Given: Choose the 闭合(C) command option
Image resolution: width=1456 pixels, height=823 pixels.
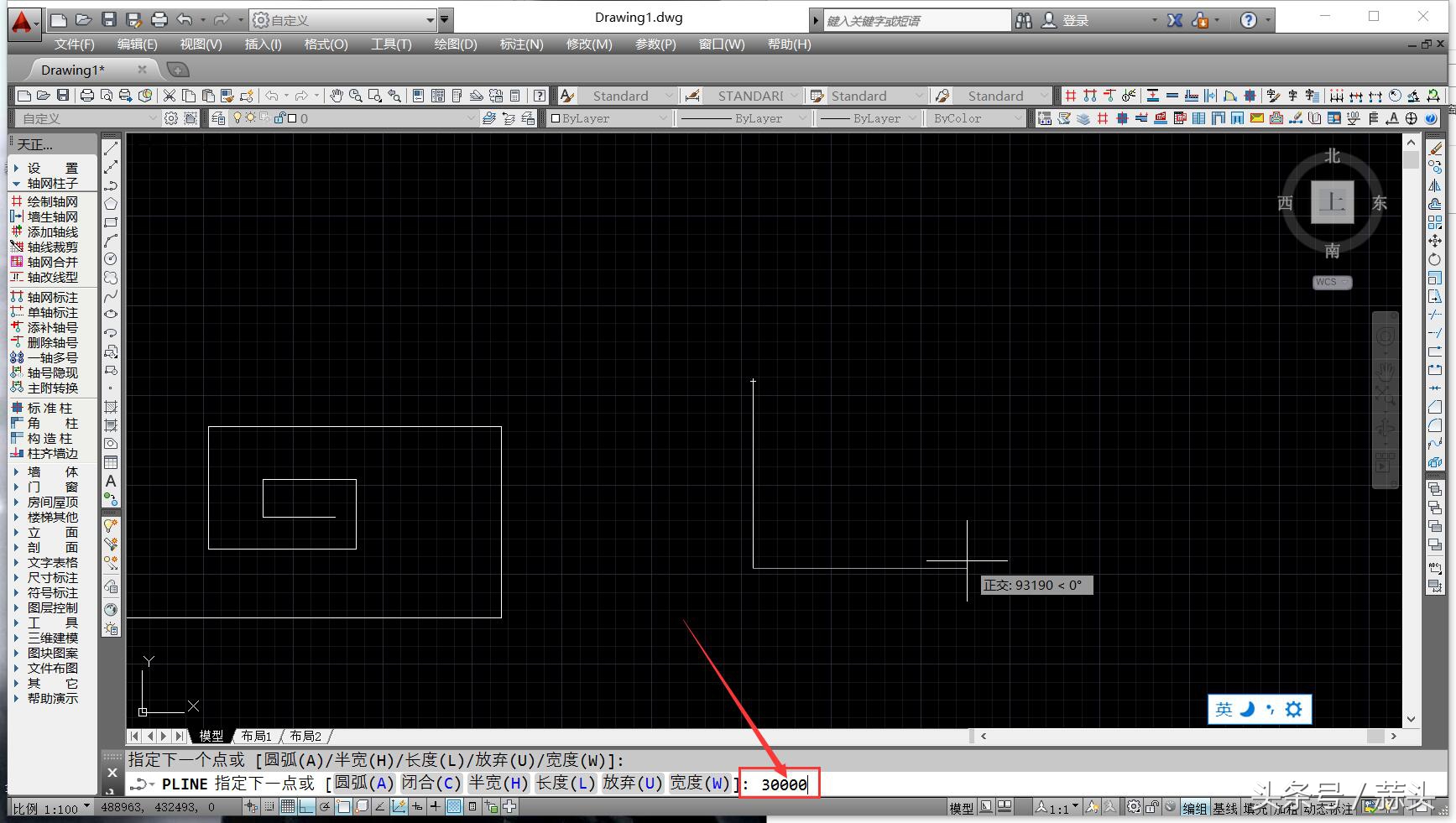Looking at the screenshot, I should point(431,784).
